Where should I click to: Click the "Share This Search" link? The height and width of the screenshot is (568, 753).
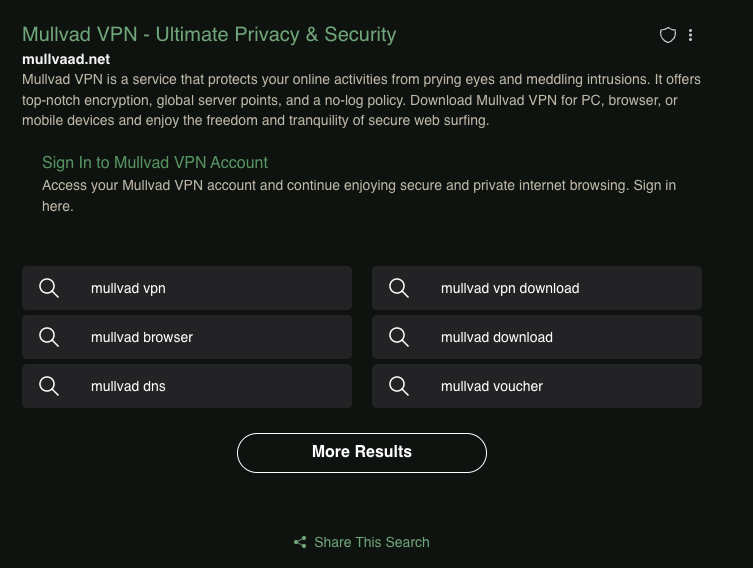(372, 542)
